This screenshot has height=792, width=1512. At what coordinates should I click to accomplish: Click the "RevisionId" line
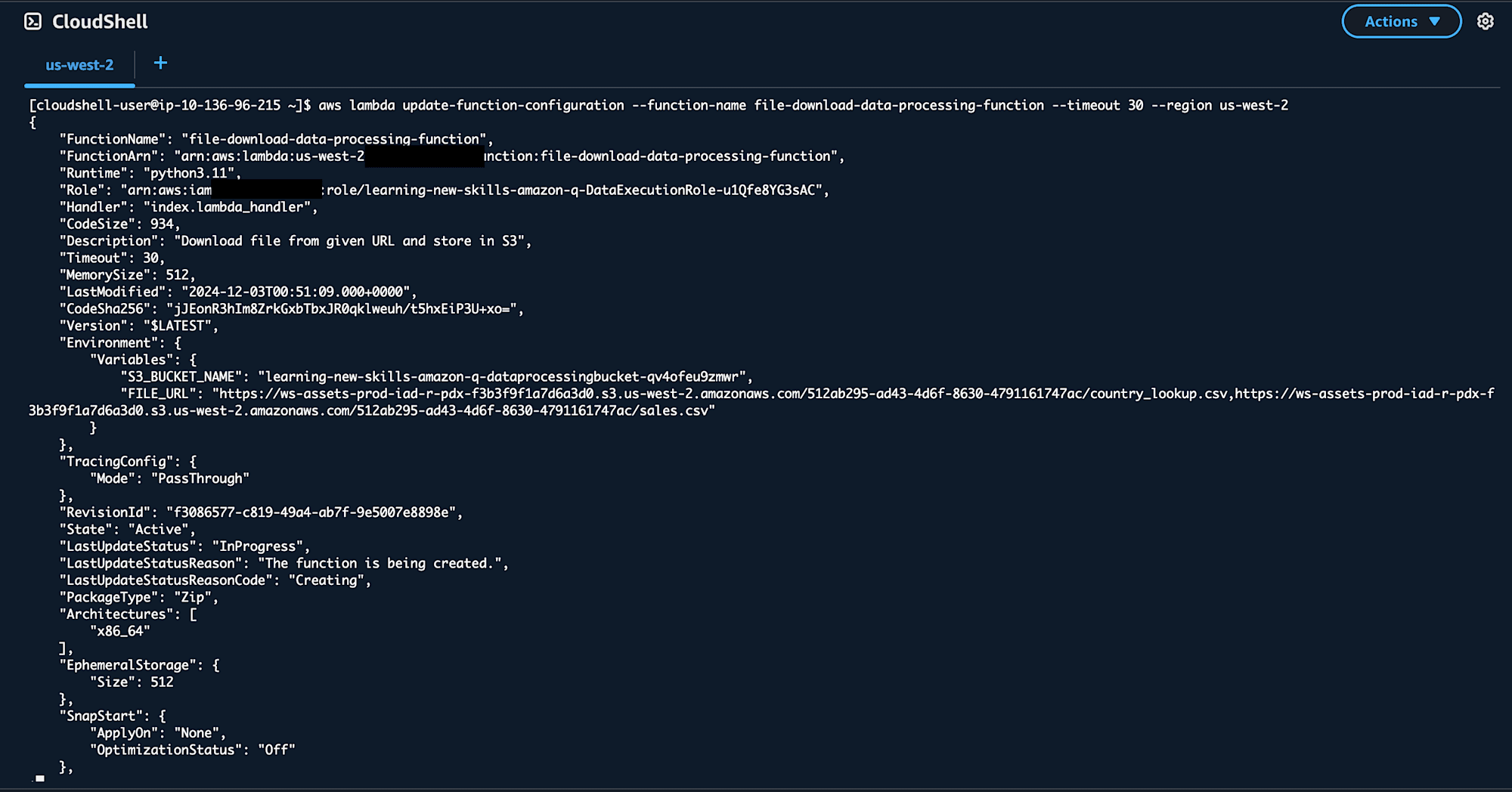(261, 512)
